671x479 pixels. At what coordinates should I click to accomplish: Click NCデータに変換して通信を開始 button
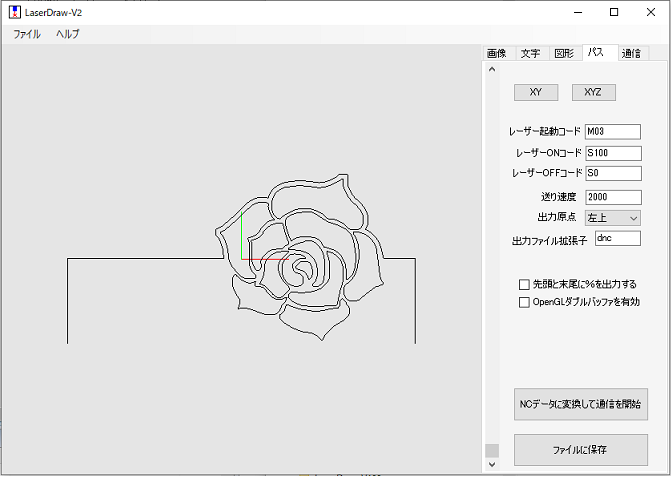581,405
